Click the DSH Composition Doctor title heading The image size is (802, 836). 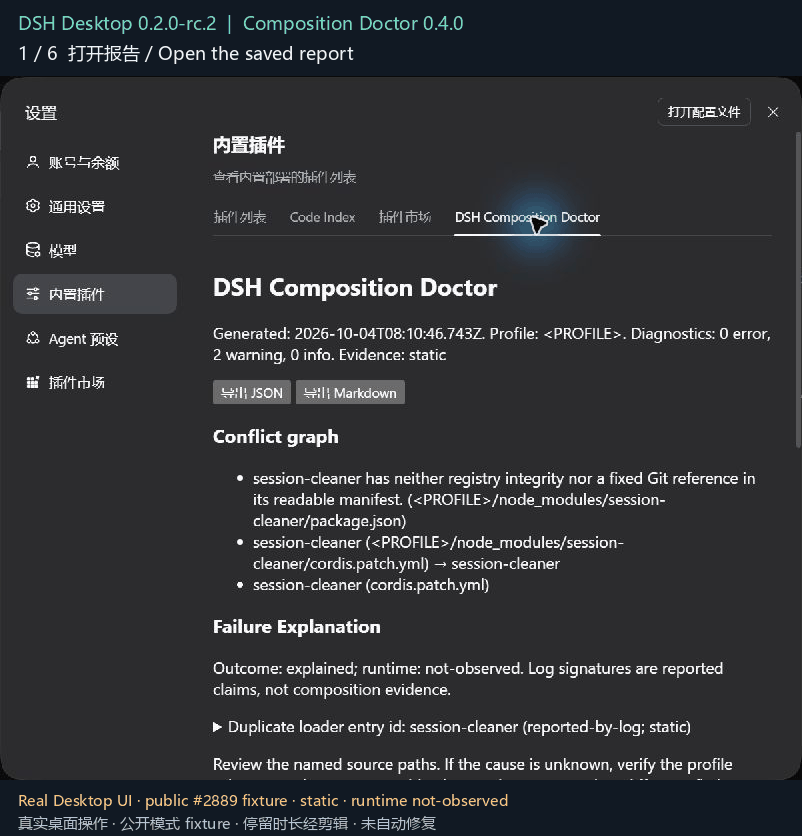(355, 287)
